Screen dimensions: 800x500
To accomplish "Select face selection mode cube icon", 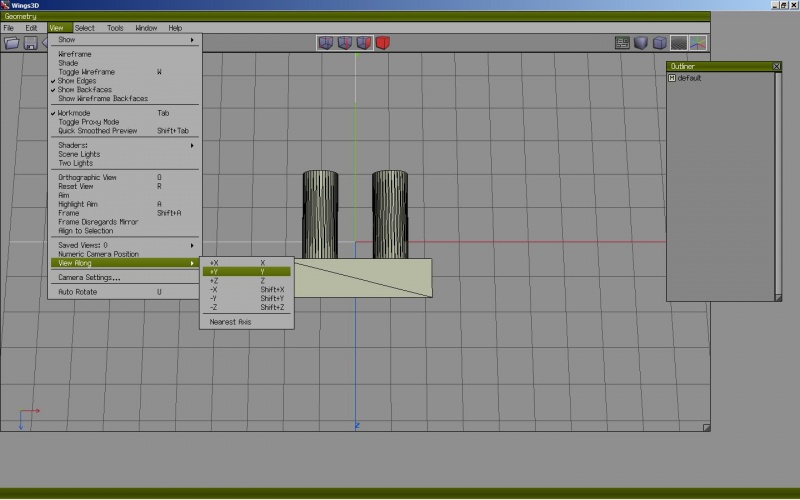I will (x=364, y=43).
